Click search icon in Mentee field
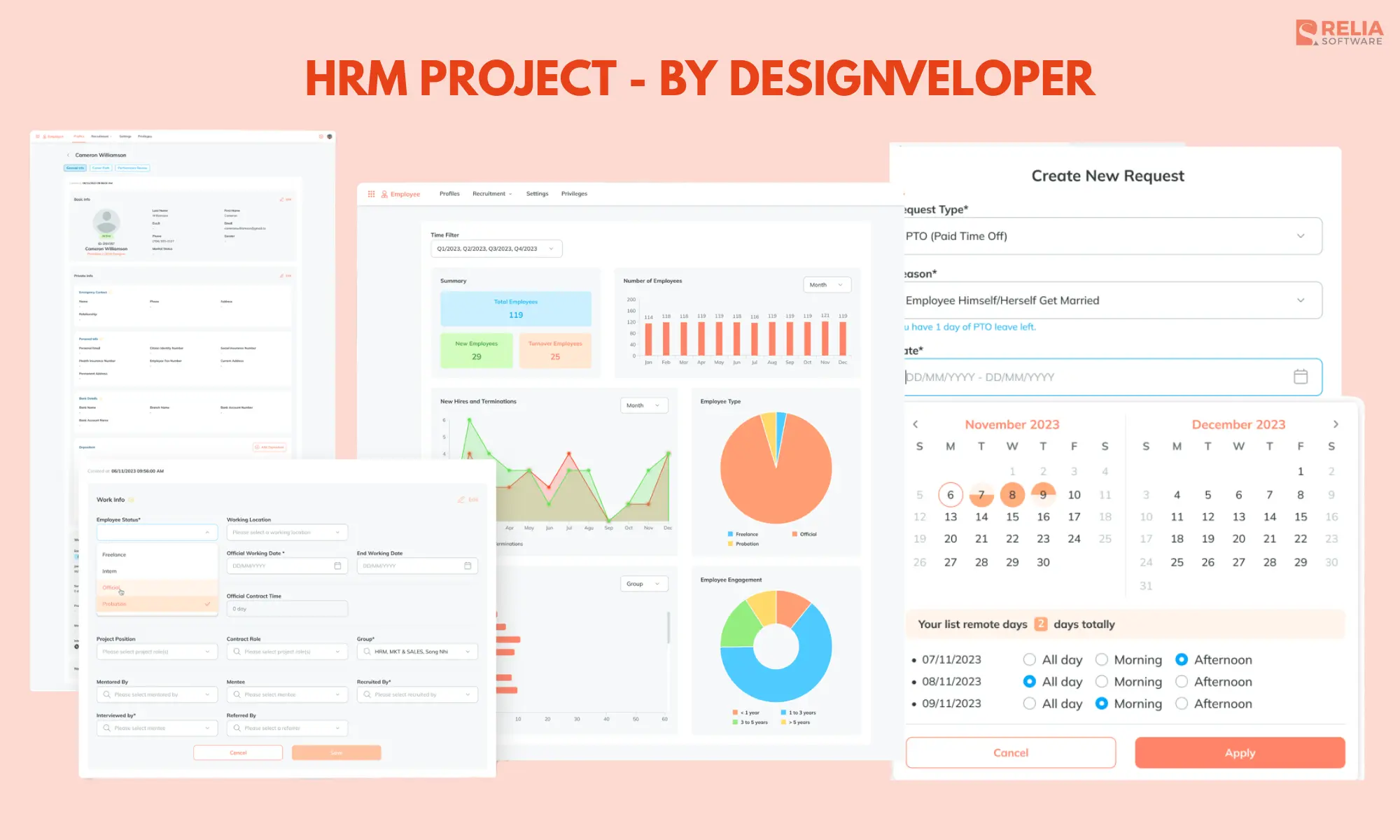This screenshot has width=1400, height=840. tap(237, 694)
